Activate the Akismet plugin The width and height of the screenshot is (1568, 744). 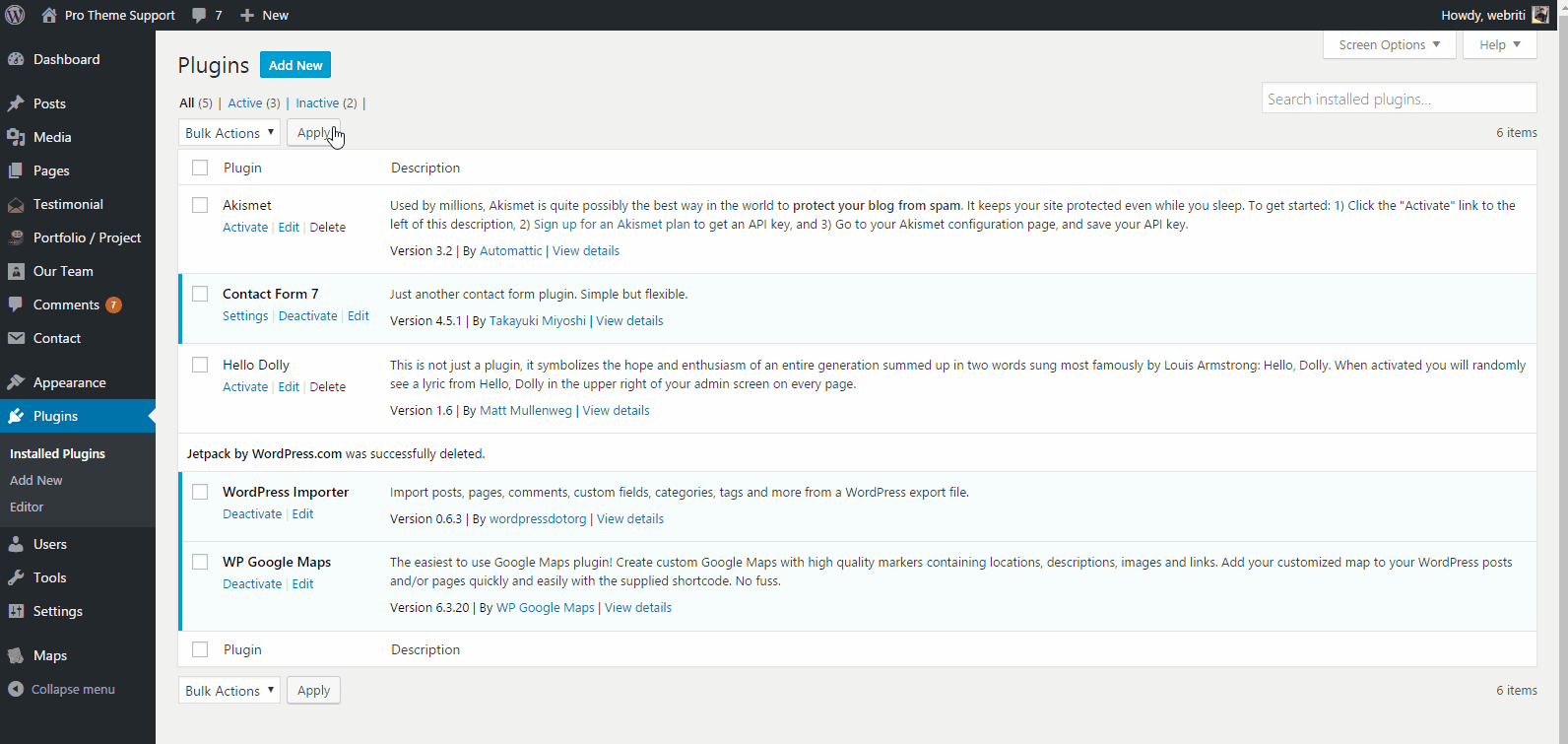click(245, 227)
